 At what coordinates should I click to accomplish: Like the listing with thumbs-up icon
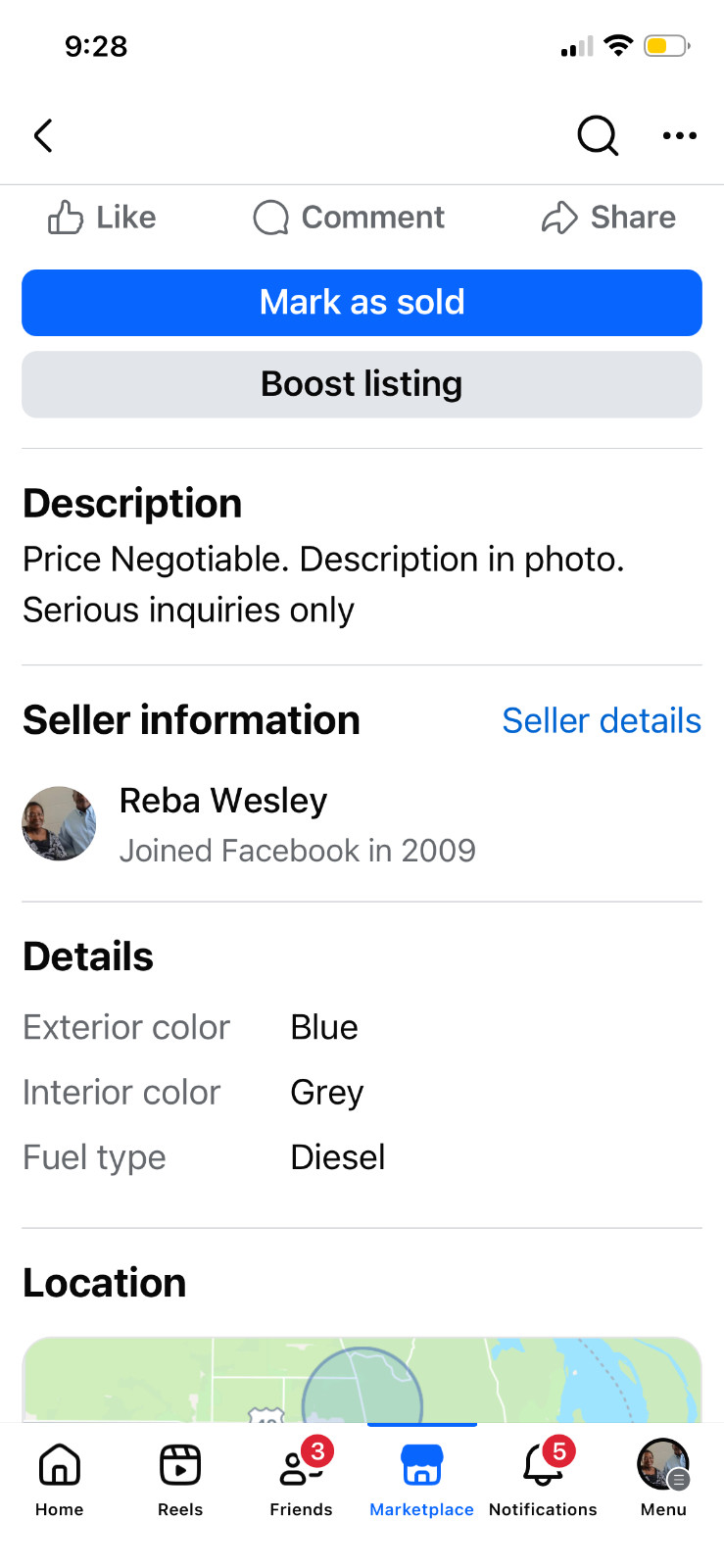pyautogui.click(x=102, y=217)
